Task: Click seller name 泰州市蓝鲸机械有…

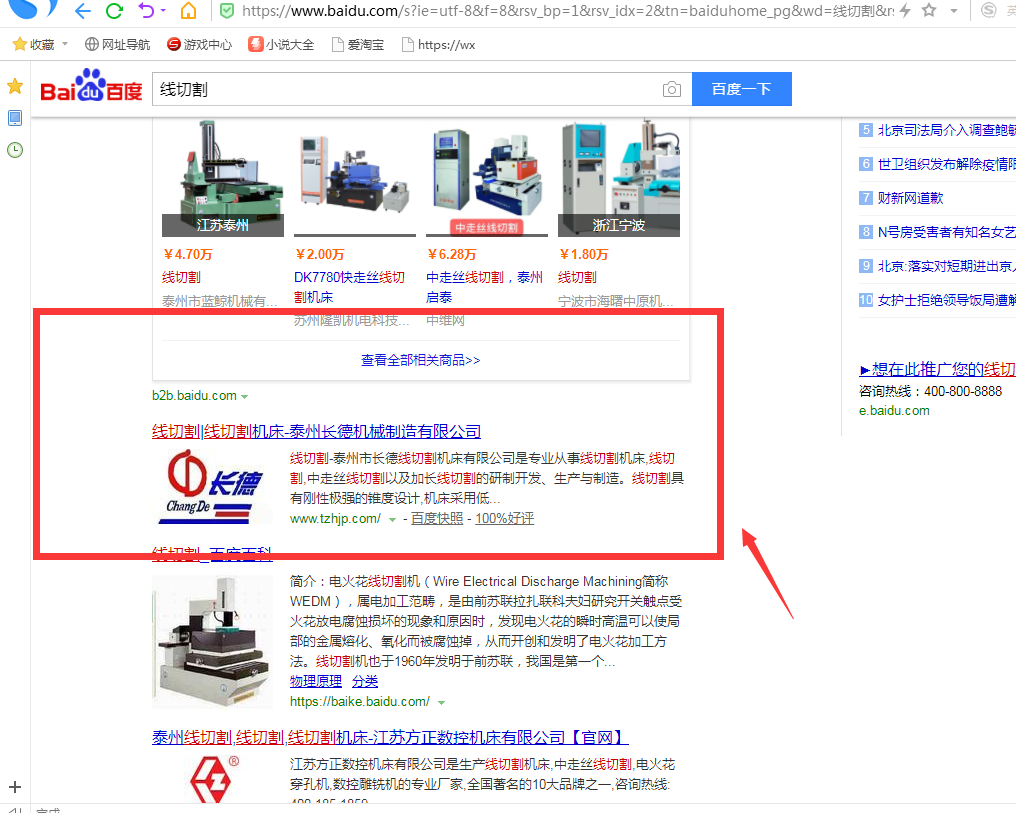Action: click(x=220, y=301)
